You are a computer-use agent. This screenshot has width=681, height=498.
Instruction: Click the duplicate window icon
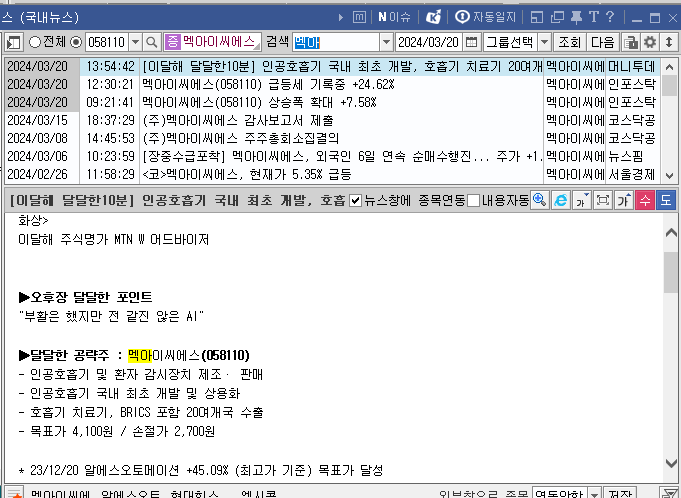557,17
